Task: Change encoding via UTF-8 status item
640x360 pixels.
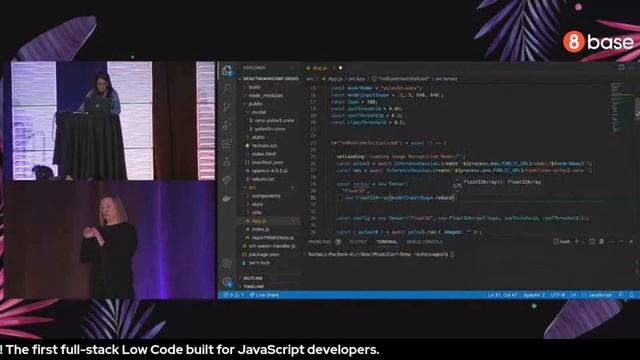Action: [558, 295]
